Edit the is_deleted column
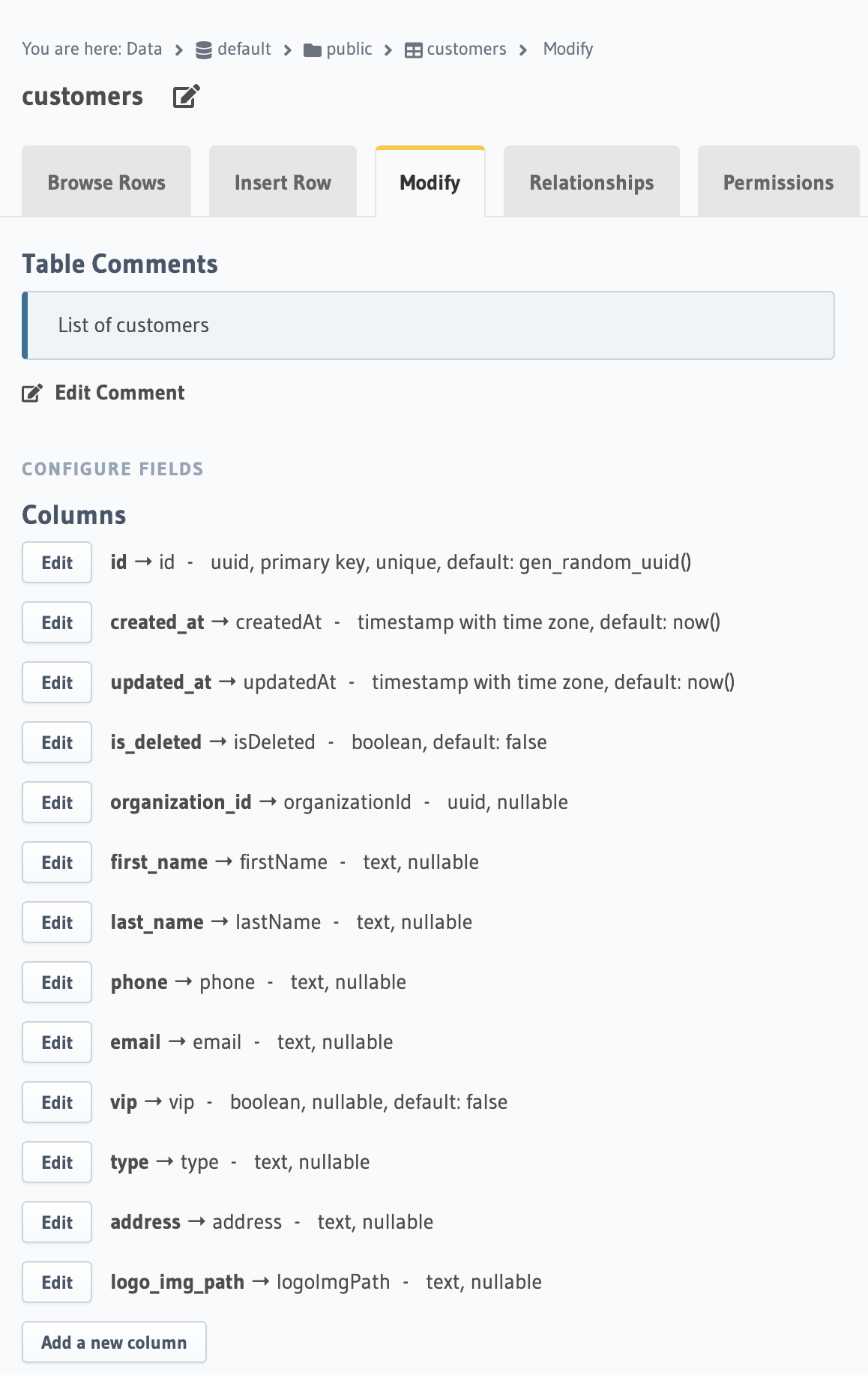868x1375 pixels. pyautogui.click(x=57, y=742)
